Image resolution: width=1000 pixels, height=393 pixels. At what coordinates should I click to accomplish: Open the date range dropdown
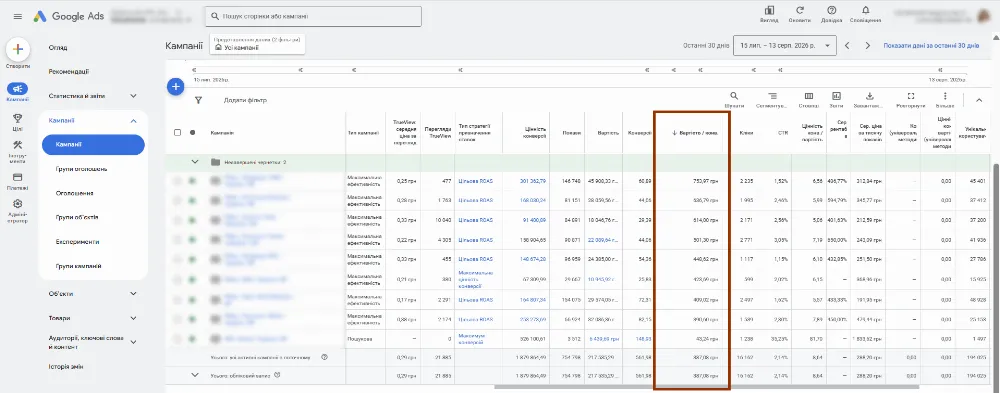[784, 46]
